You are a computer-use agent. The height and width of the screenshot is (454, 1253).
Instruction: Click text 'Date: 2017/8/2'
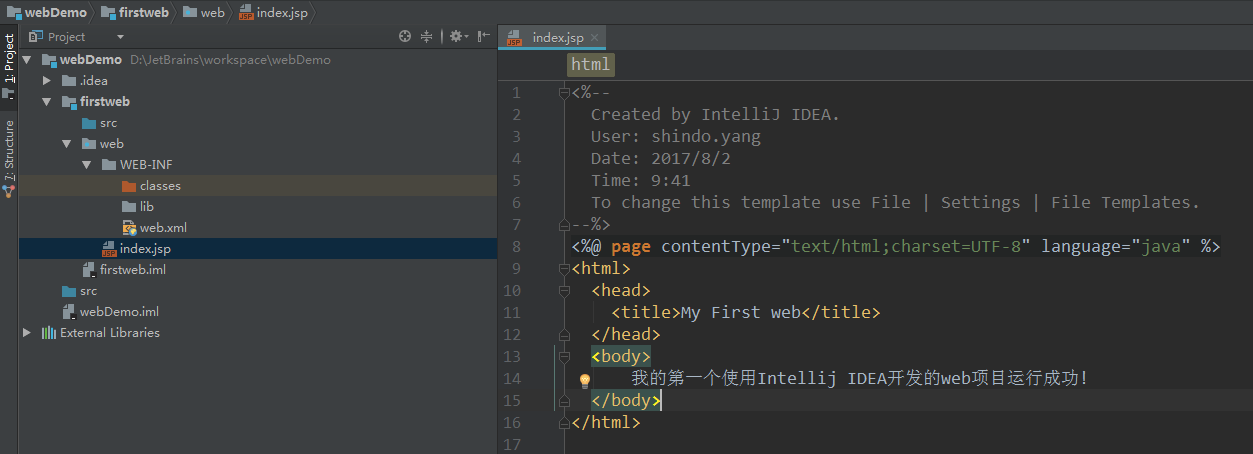(660, 158)
